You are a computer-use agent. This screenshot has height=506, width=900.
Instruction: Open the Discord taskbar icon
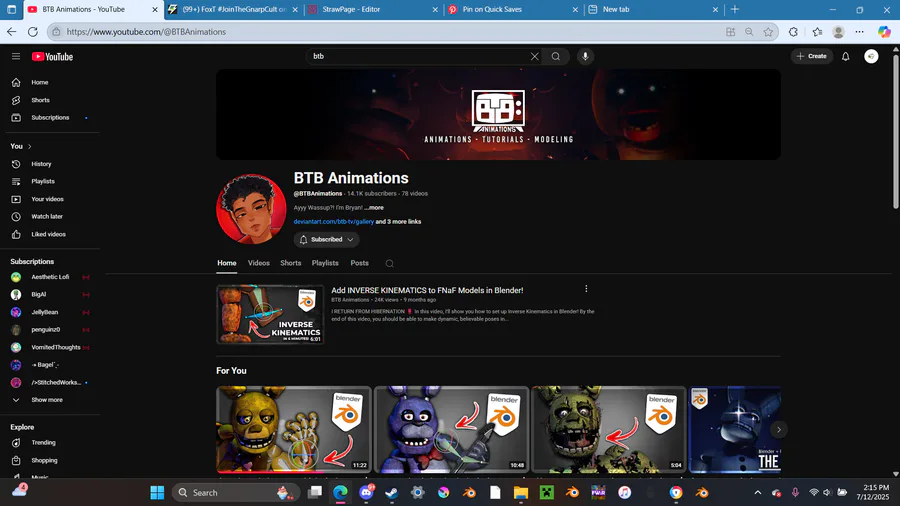[366, 492]
